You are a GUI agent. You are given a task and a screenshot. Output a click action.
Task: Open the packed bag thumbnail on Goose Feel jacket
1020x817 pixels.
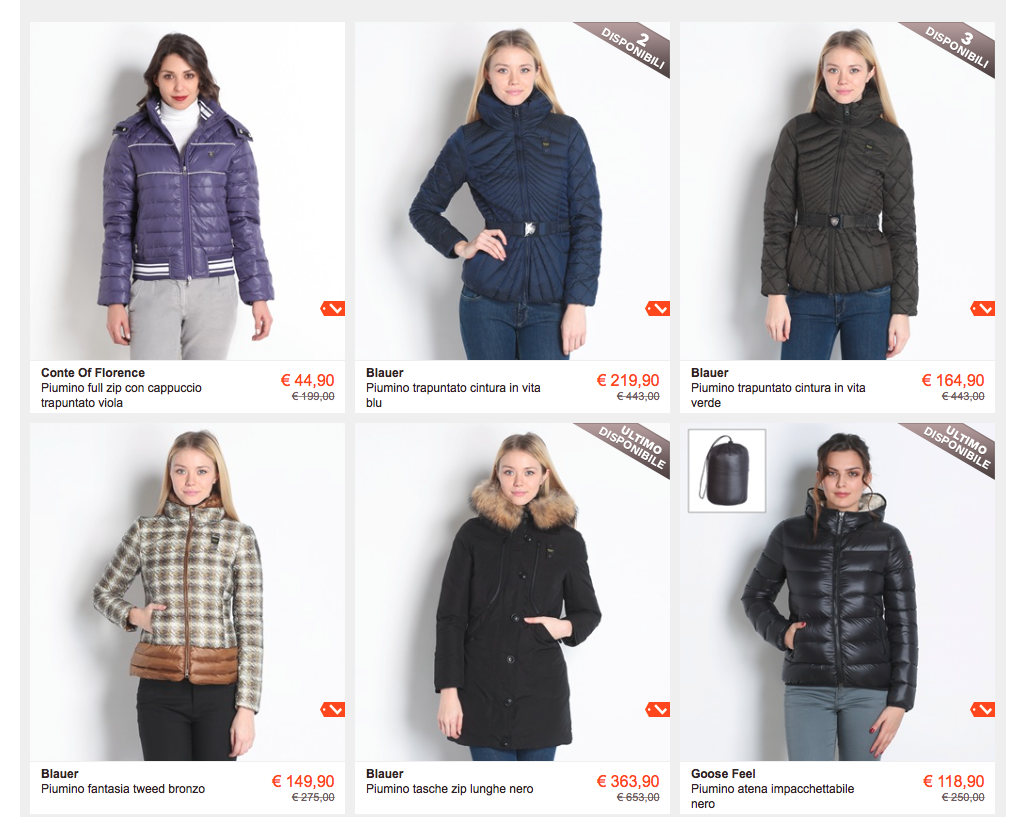point(727,470)
